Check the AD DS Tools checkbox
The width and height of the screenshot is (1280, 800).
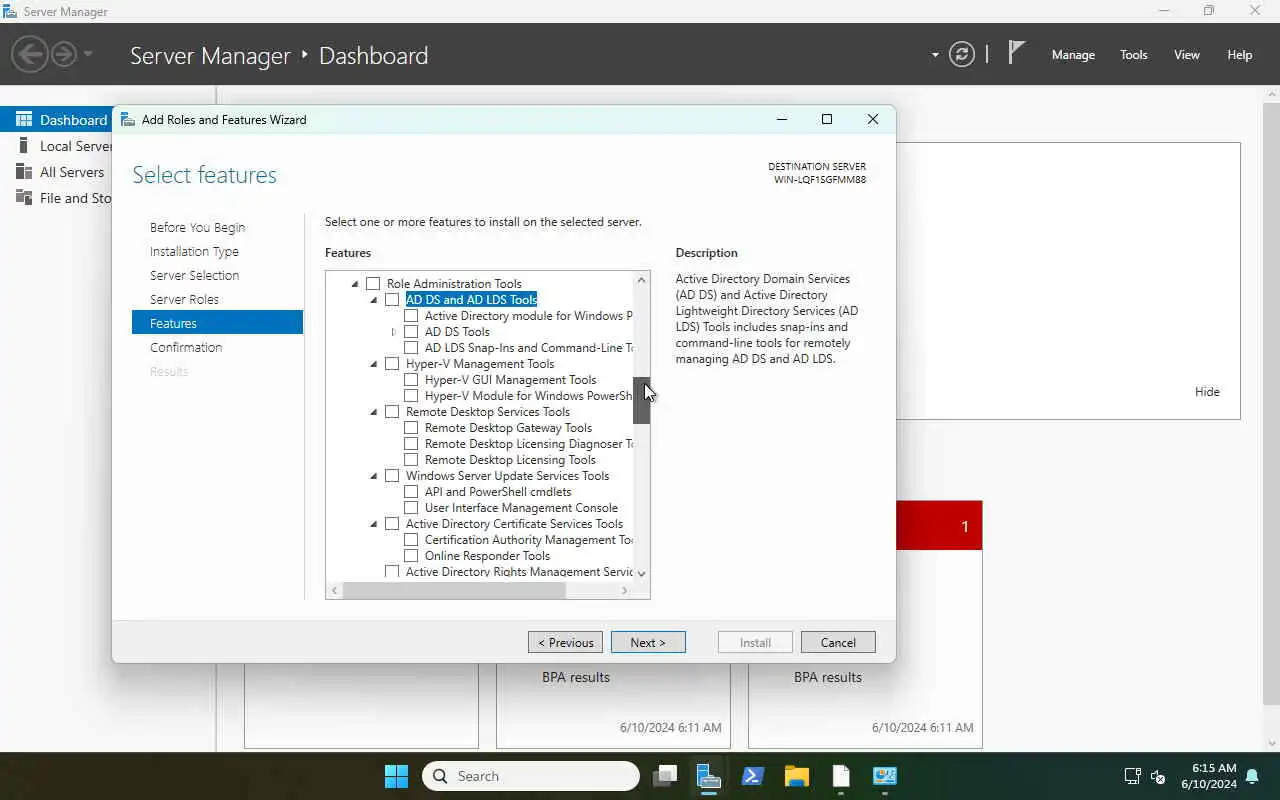(411, 332)
